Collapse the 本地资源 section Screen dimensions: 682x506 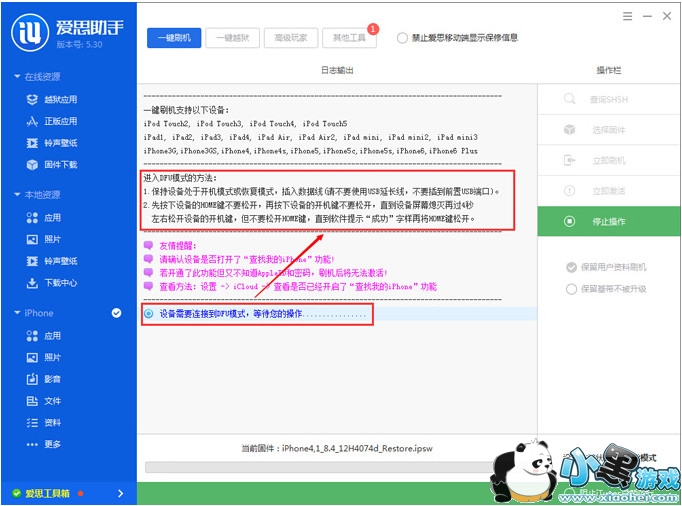coord(17,194)
